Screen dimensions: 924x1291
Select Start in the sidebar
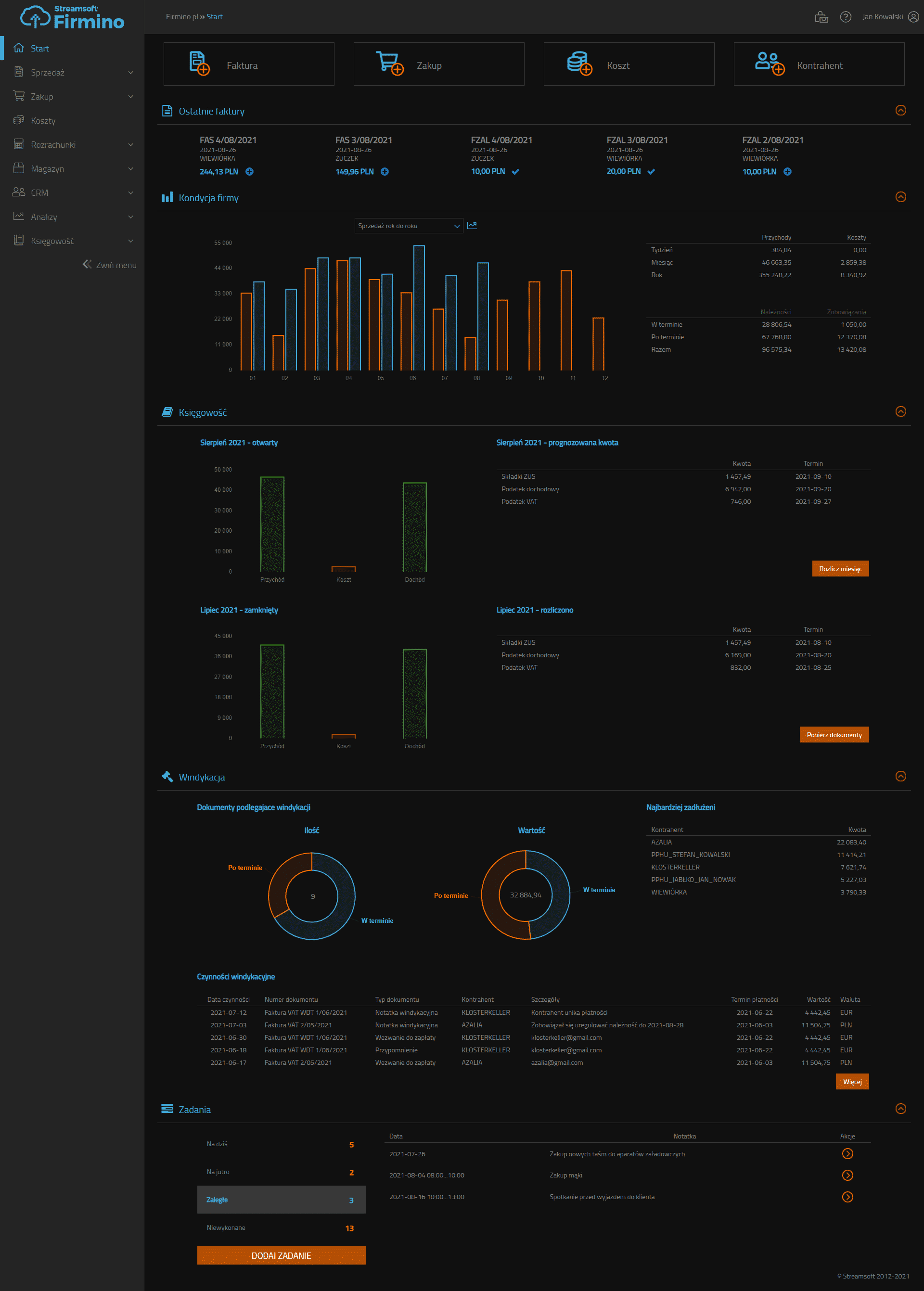point(72,48)
